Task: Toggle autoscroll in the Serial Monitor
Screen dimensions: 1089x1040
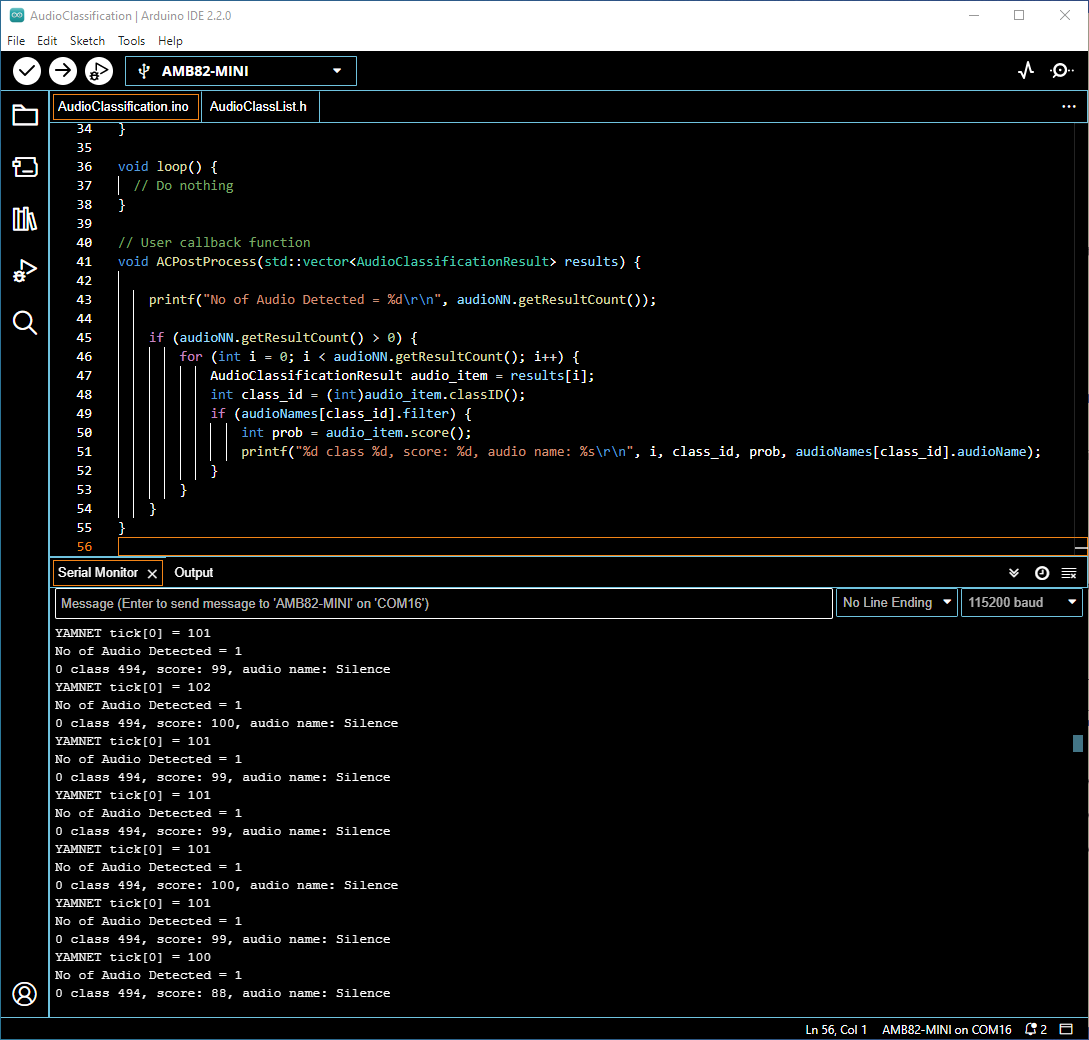Action: point(1014,573)
